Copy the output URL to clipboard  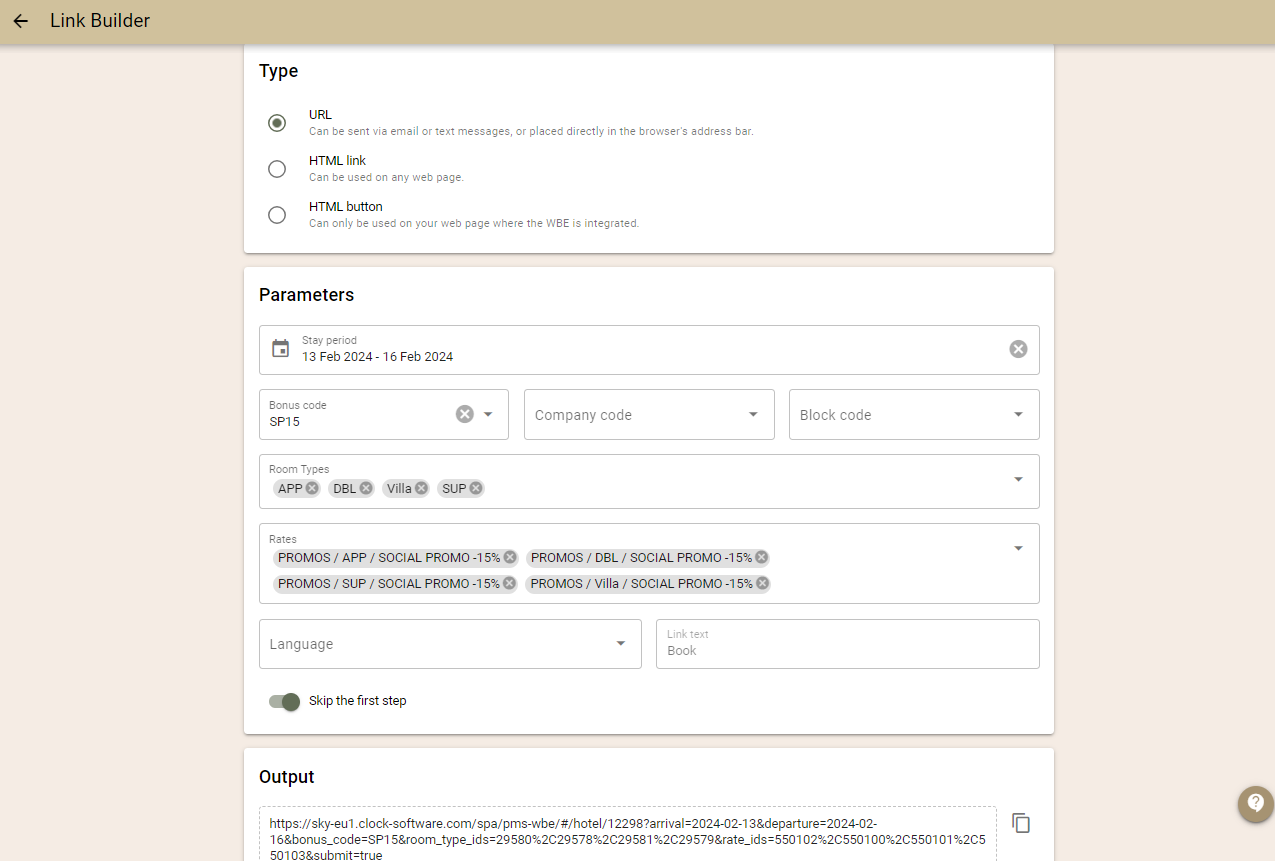1021,823
